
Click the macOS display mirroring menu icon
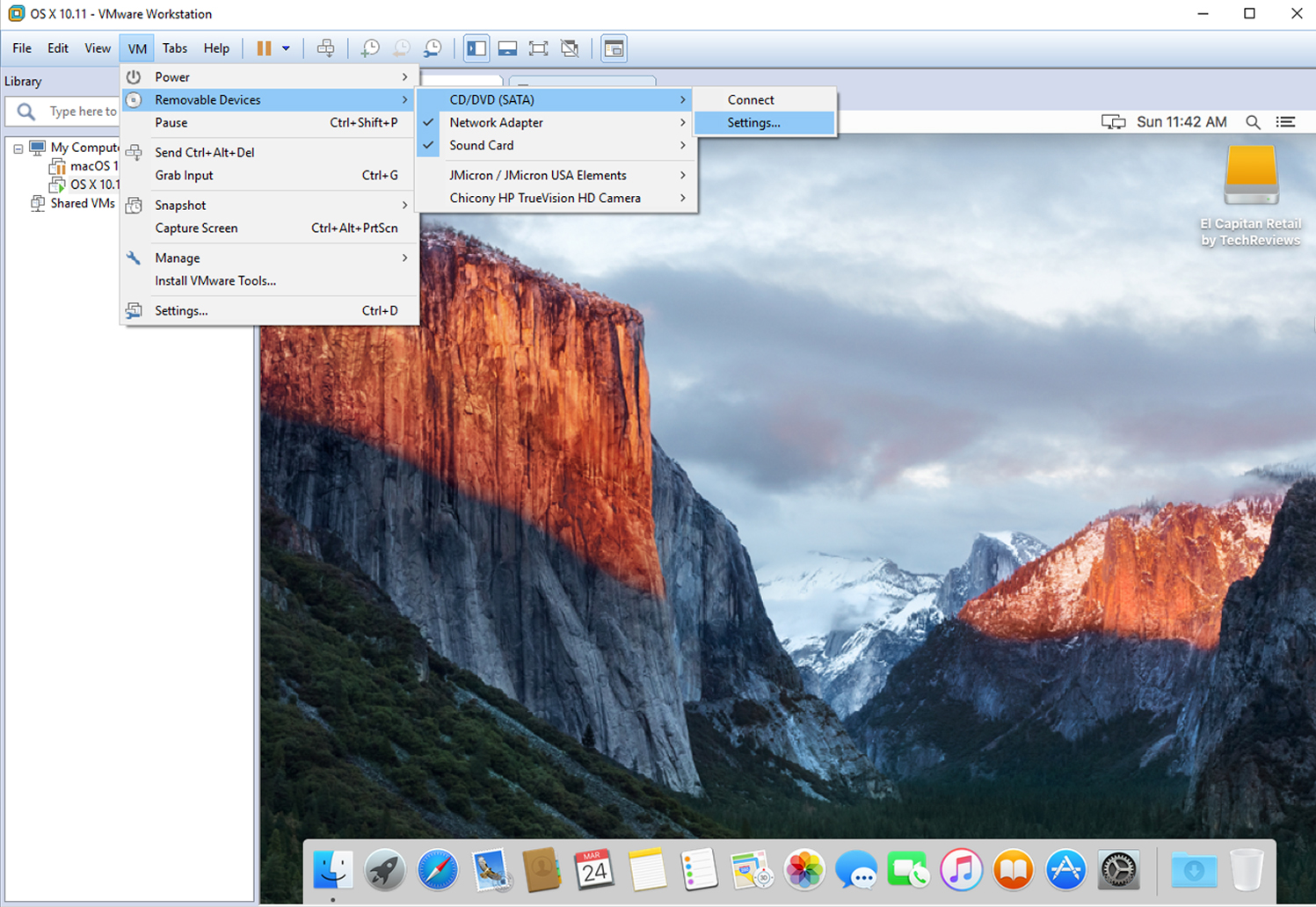click(1113, 122)
